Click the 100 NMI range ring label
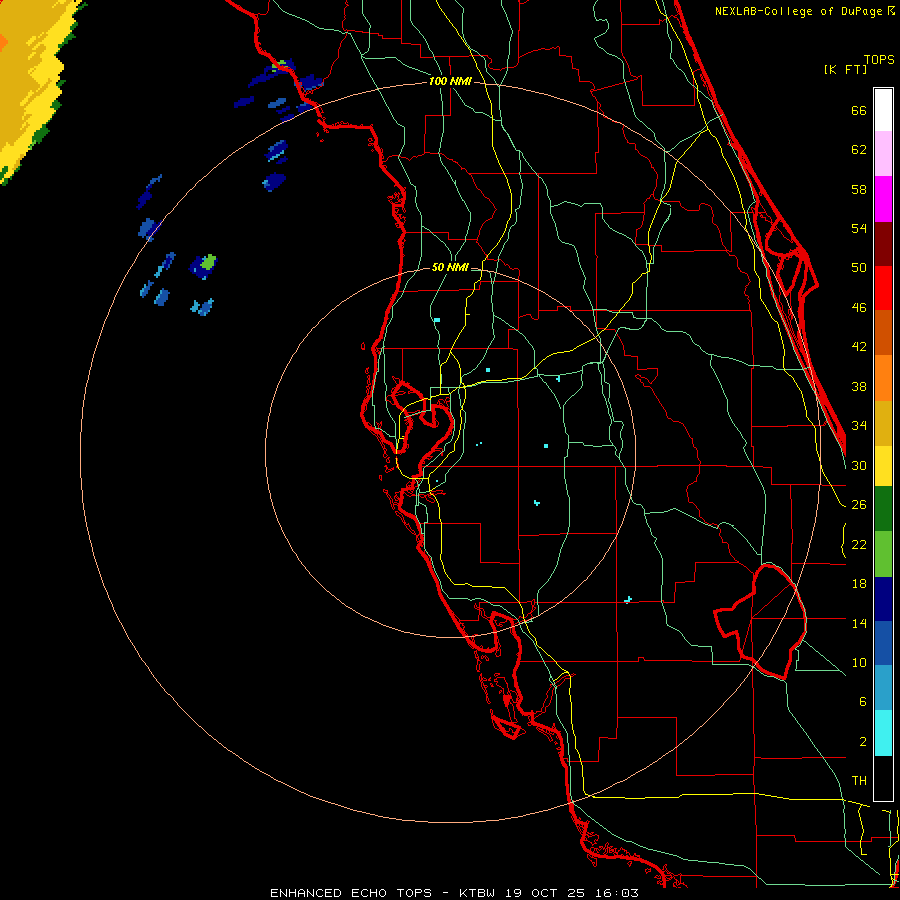900x900 pixels. [450, 82]
